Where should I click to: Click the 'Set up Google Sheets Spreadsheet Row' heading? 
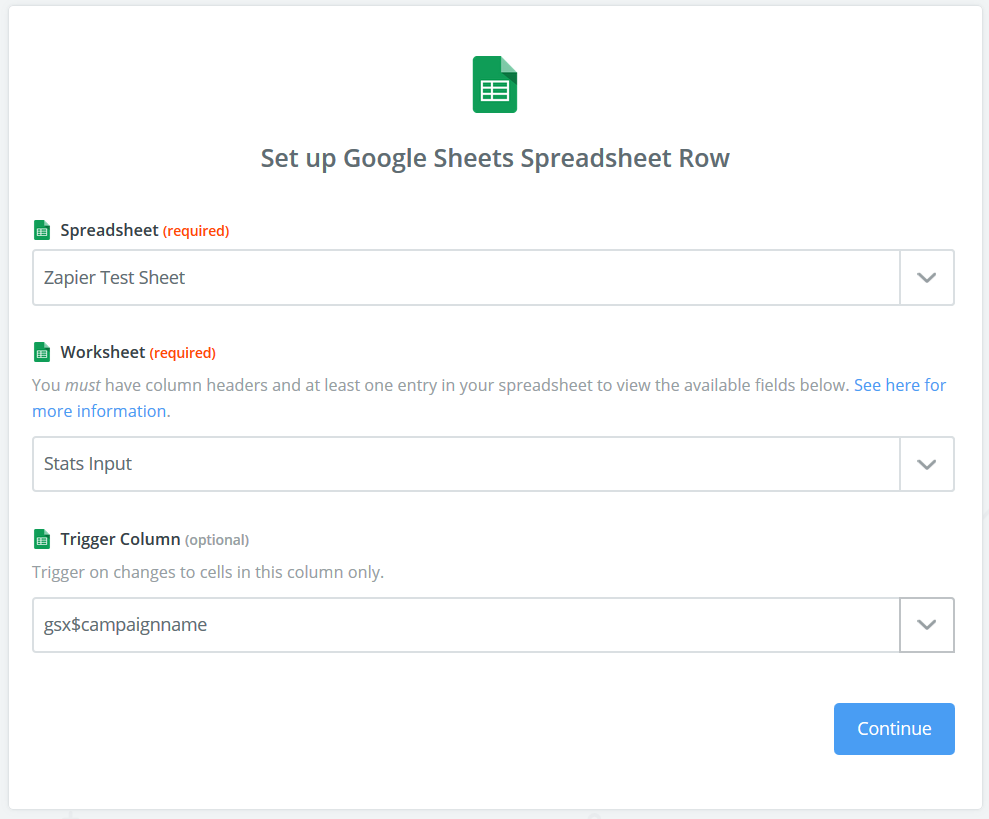[x=495, y=158]
